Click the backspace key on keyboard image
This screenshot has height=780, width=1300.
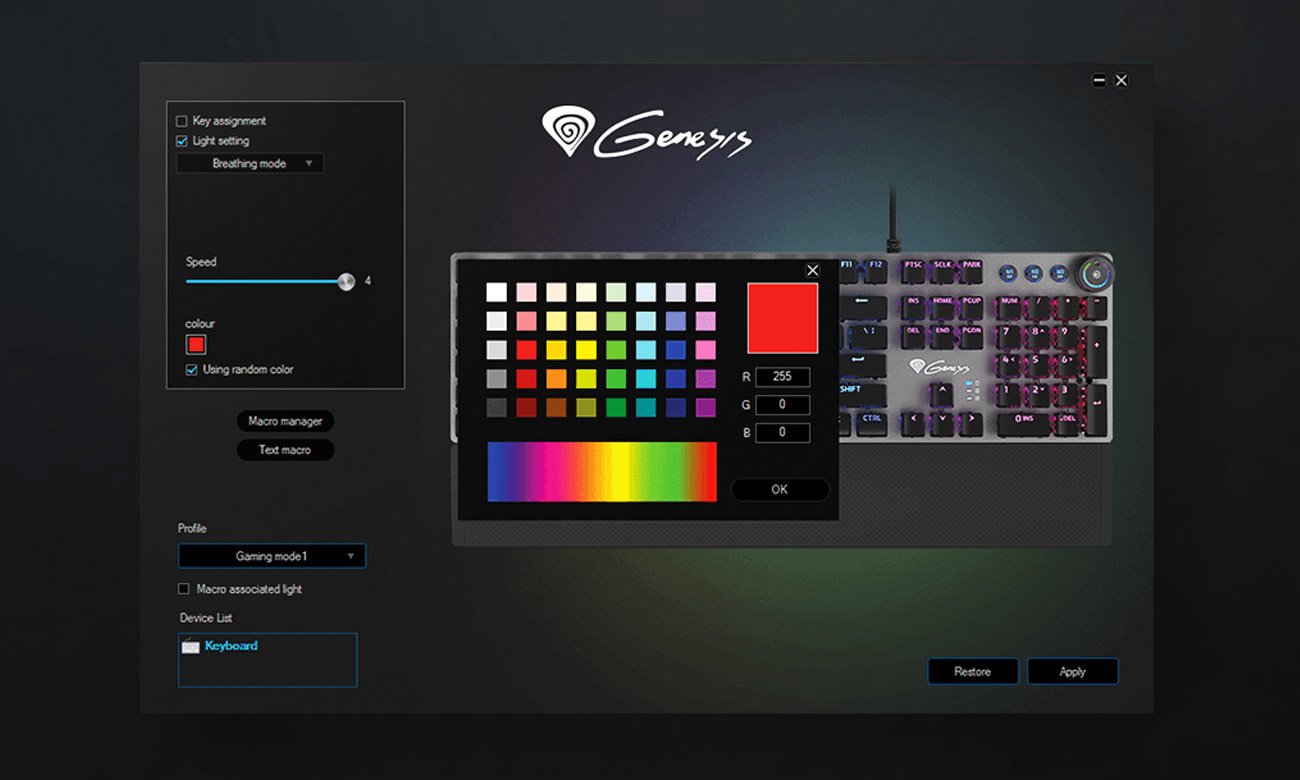click(x=863, y=308)
